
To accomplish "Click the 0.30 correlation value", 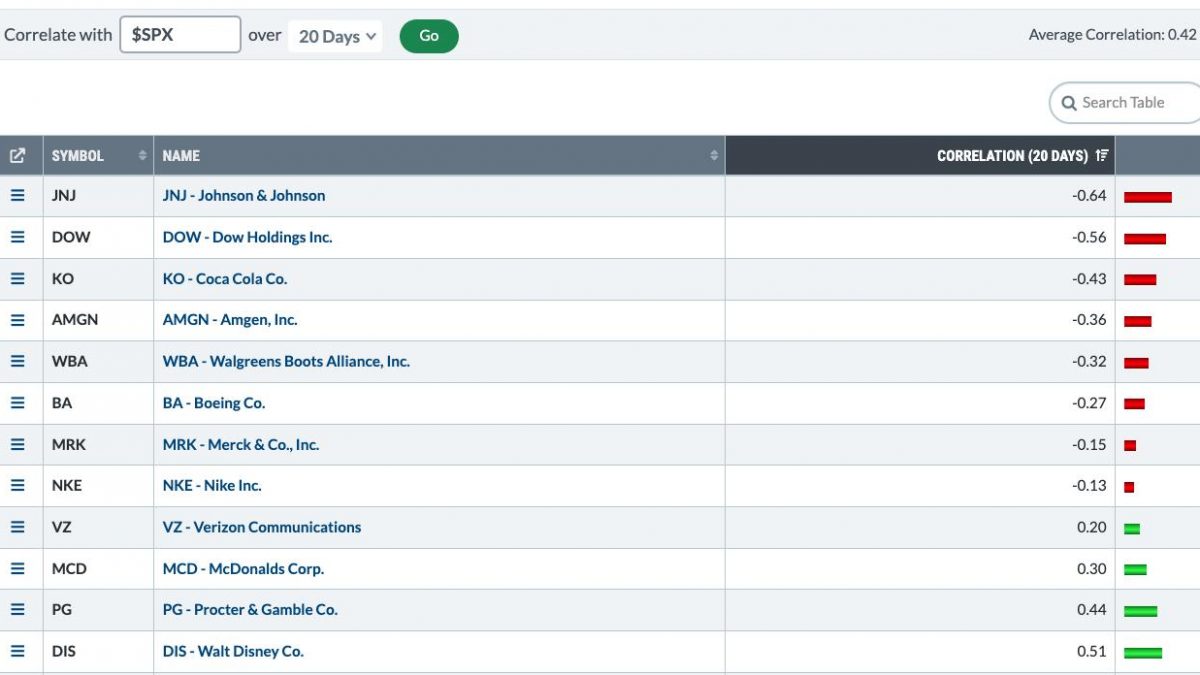I will (1092, 568).
